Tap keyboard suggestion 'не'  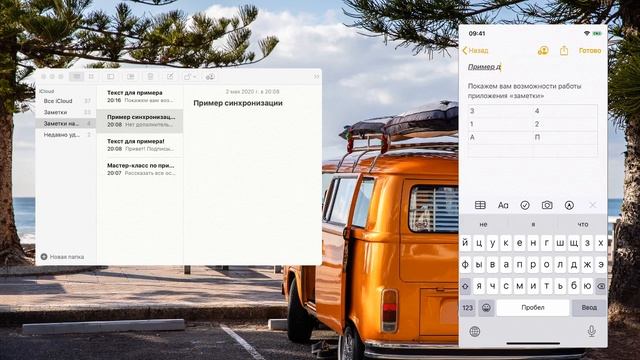484,224
